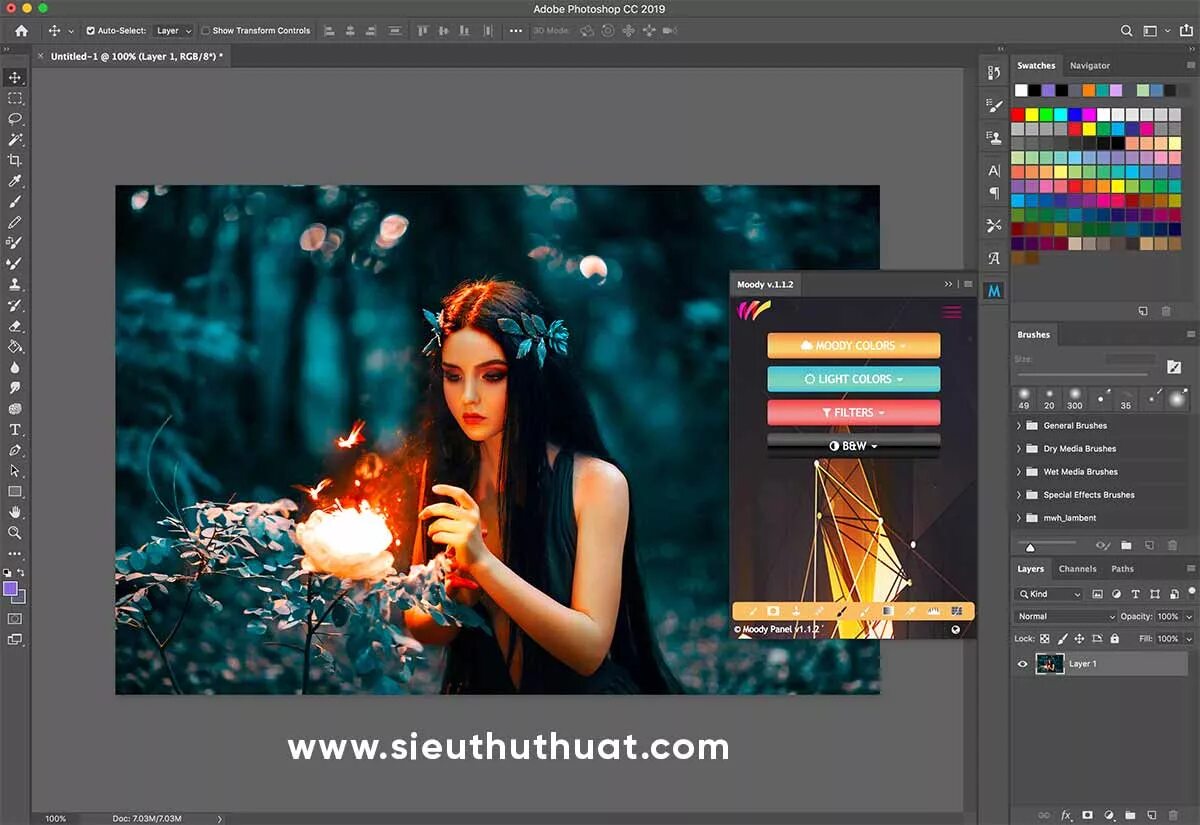Open the Fill dropdown arrow
1200x825 pixels.
click(x=1188, y=639)
